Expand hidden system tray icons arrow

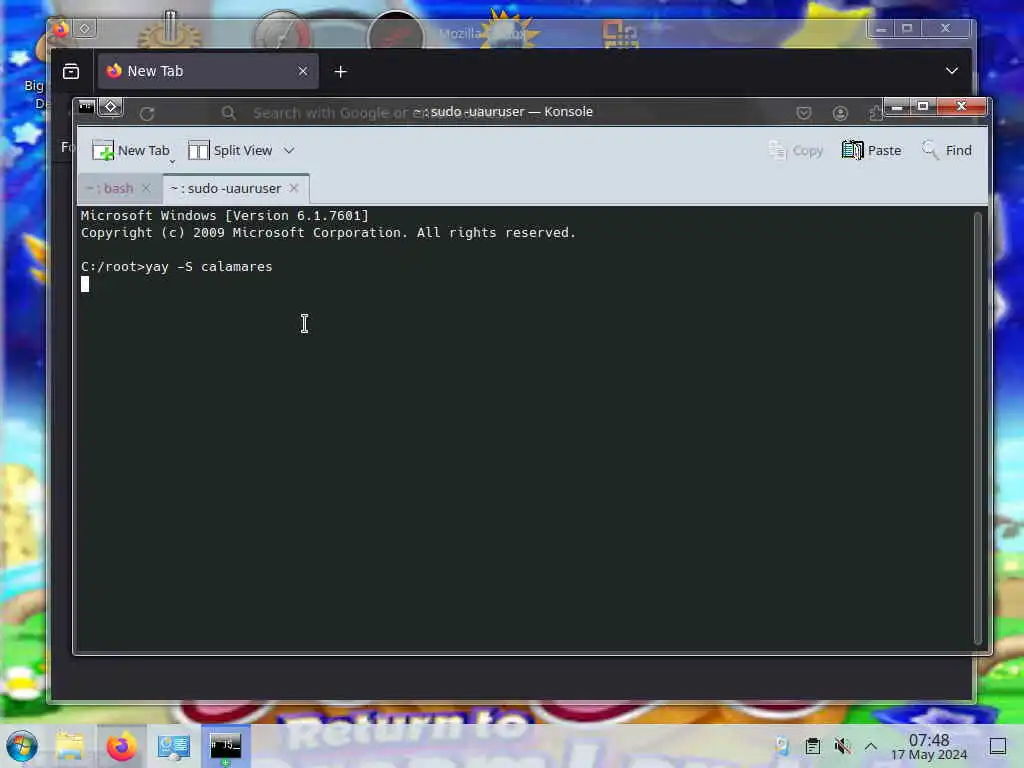pyautogui.click(x=871, y=746)
